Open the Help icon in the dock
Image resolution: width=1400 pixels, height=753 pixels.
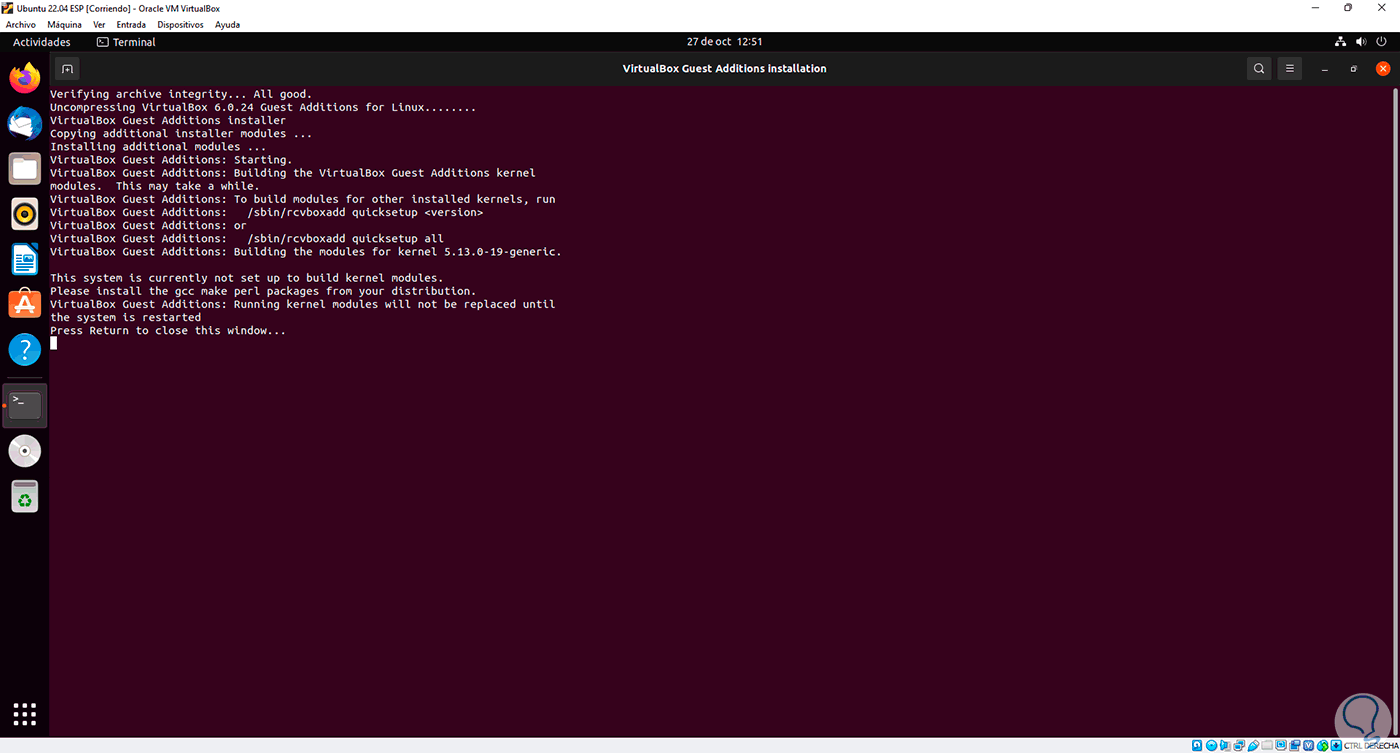coord(25,350)
